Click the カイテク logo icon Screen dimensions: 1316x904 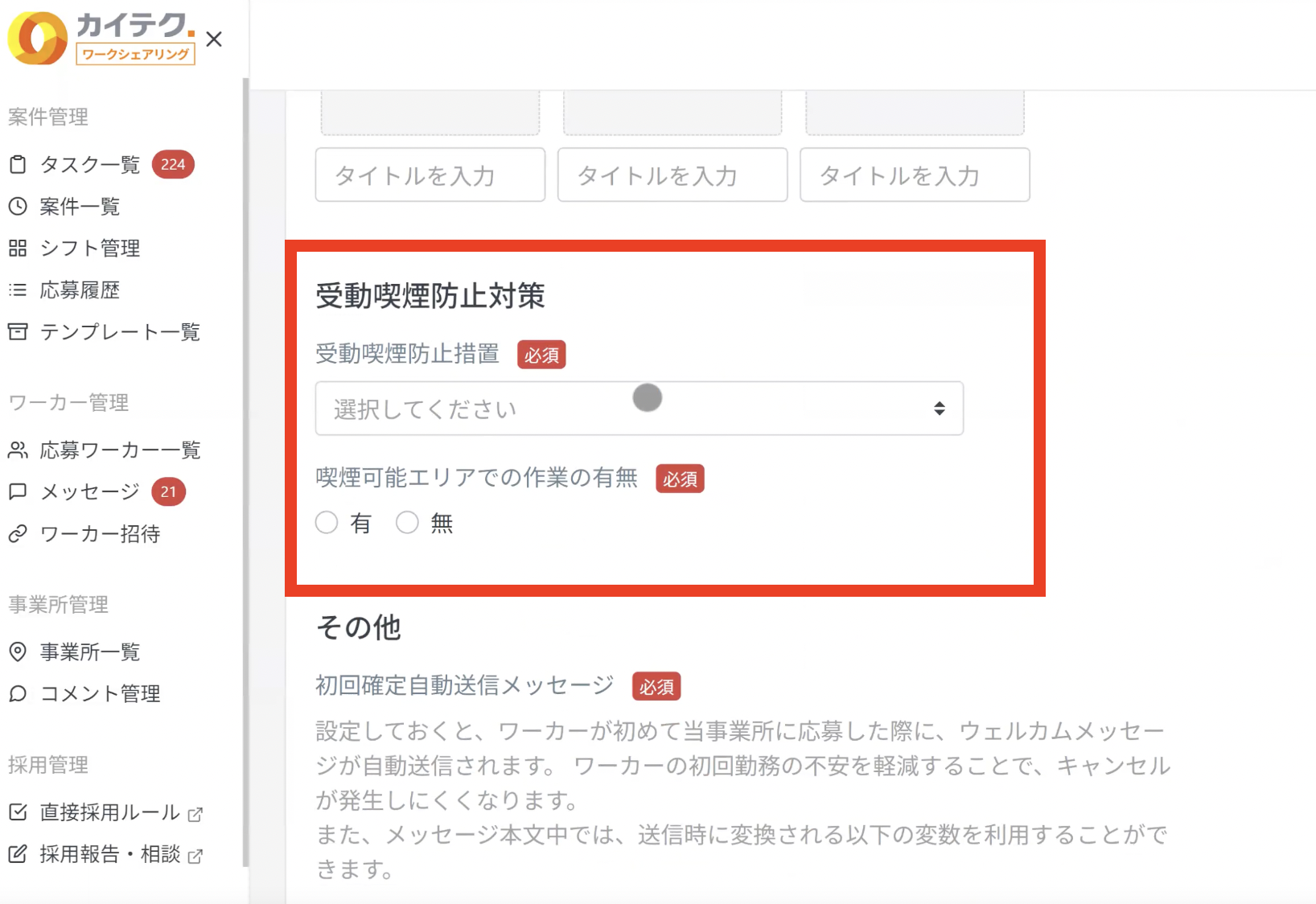coord(37,38)
